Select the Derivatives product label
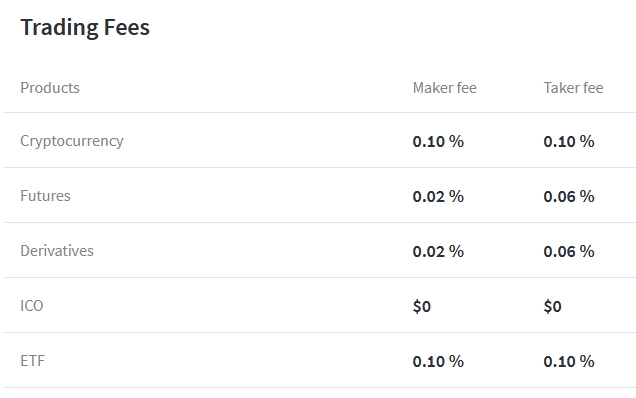This screenshot has width=636, height=398. (57, 251)
